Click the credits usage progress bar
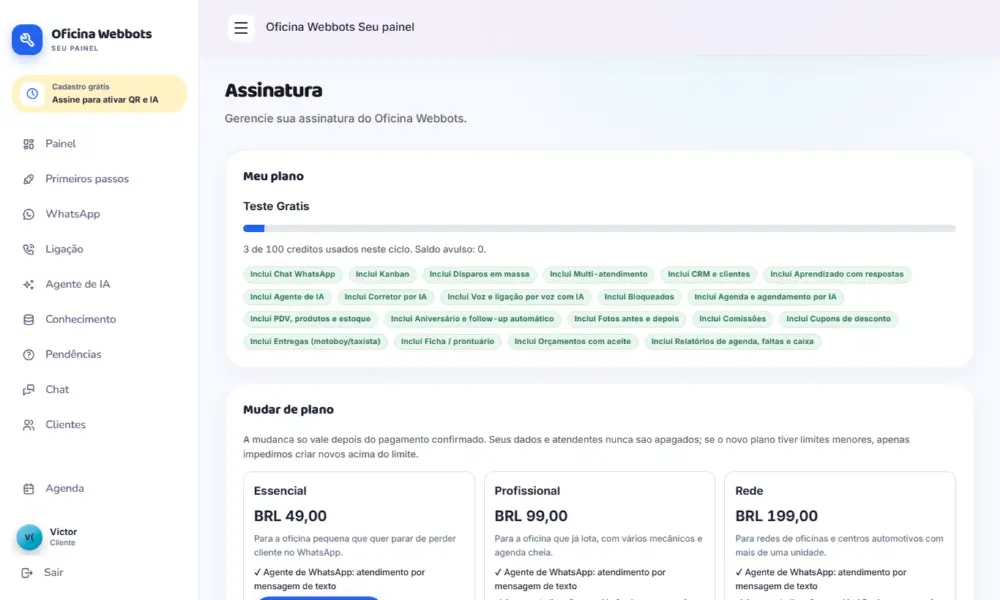Image resolution: width=1000 pixels, height=600 pixels. pos(599,228)
